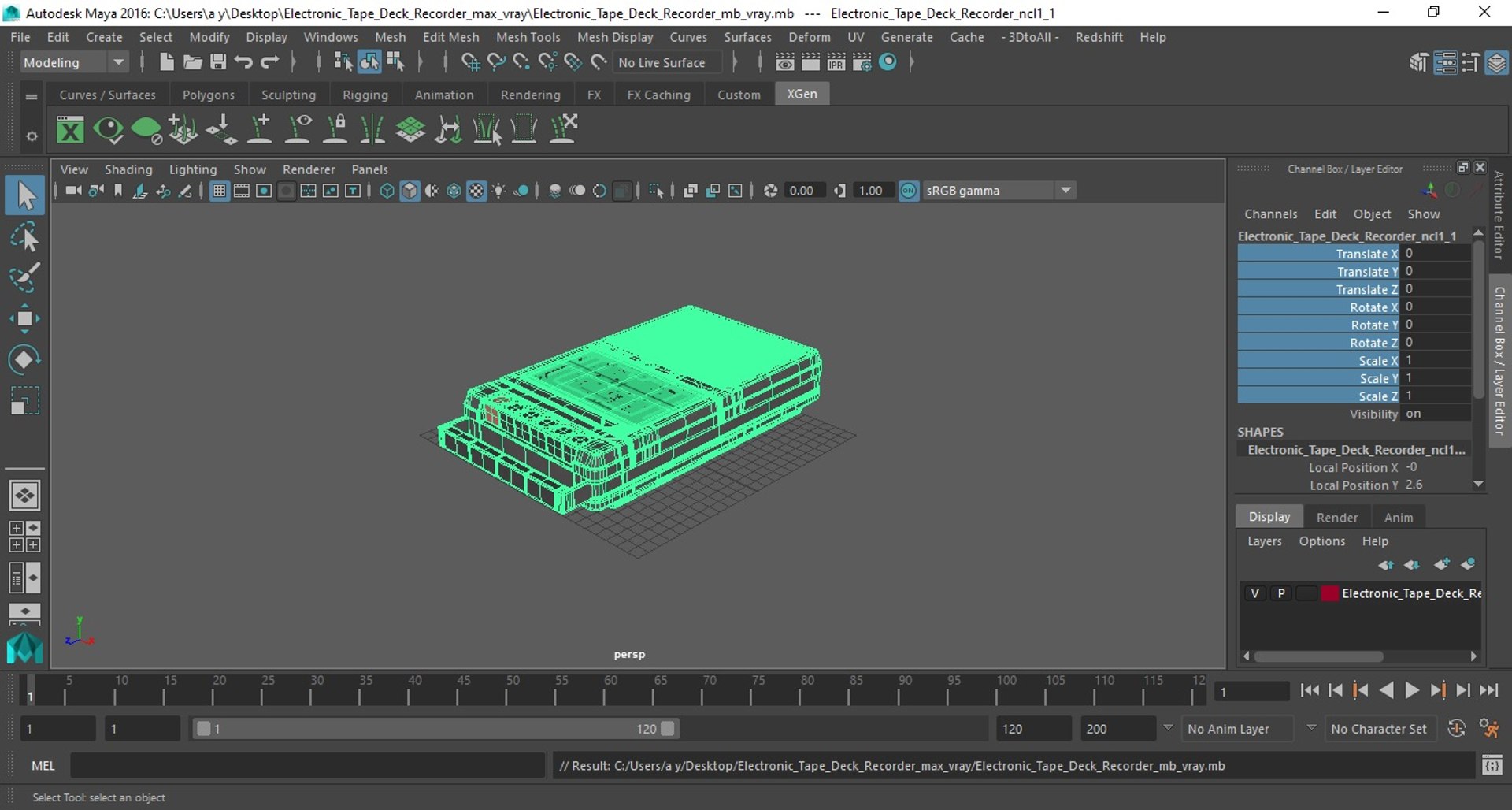Activate the Lasso select tool
Screen dimensions: 1512x810
click(24, 236)
